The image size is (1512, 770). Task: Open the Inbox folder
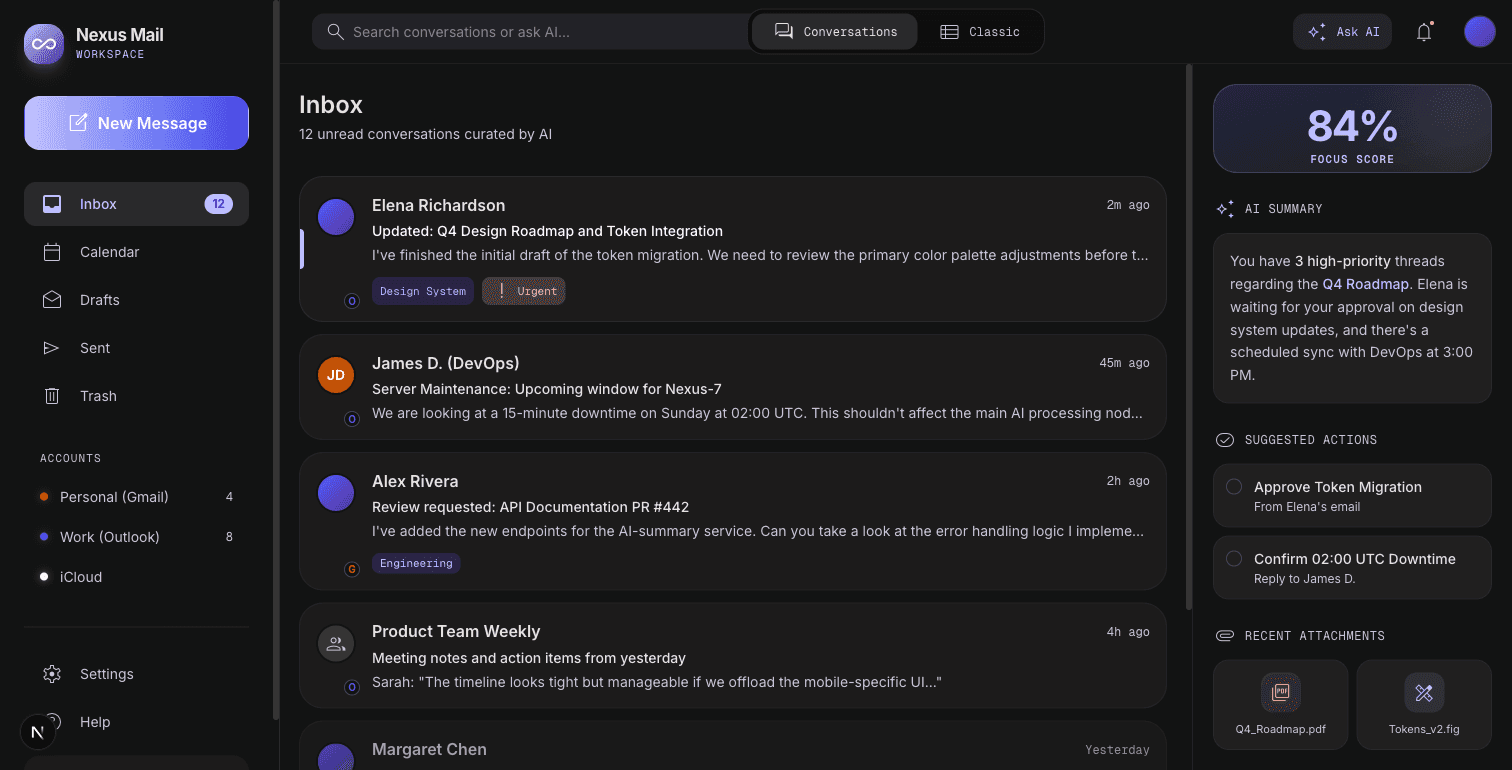pyautogui.click(x=136, y=204)
